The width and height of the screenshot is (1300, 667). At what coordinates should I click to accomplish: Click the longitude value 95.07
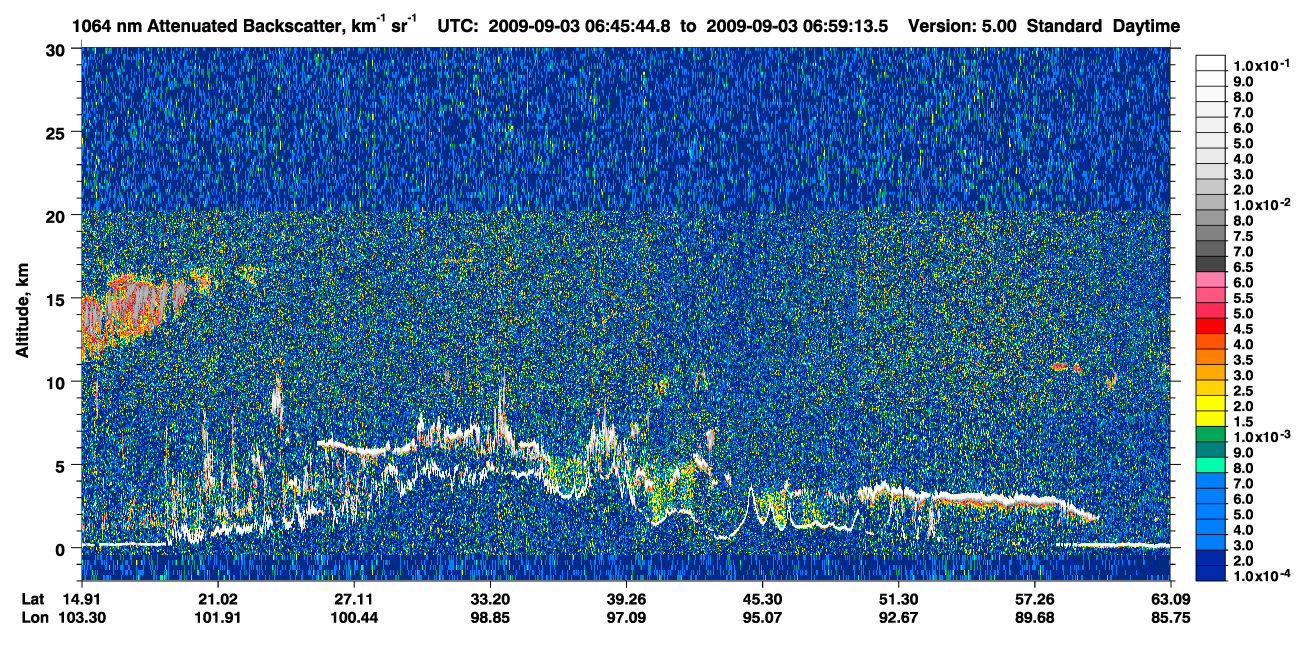pyautogui.click(x=762, y=617)
